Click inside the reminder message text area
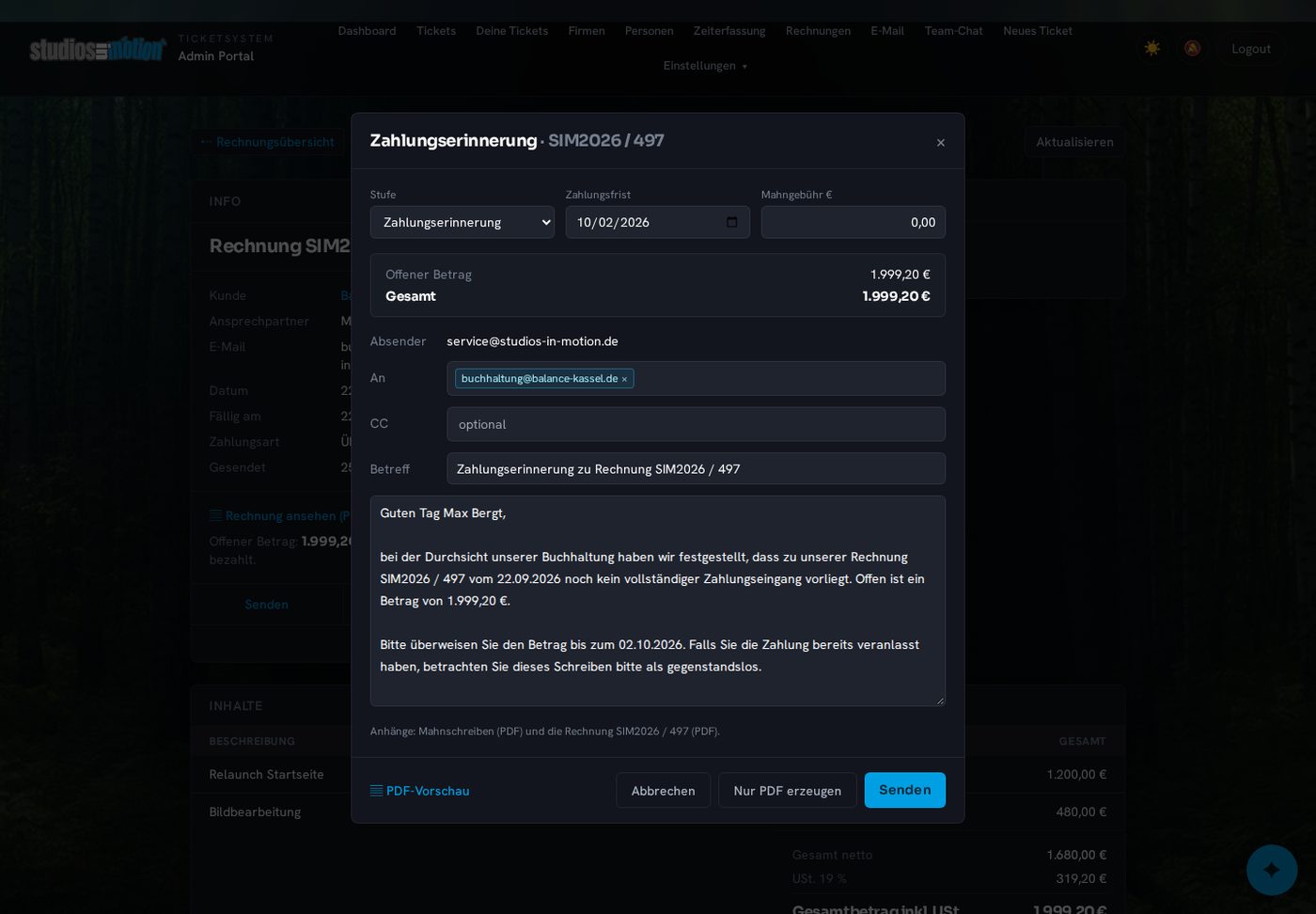1316x914 pixels. tap(658, 601)
